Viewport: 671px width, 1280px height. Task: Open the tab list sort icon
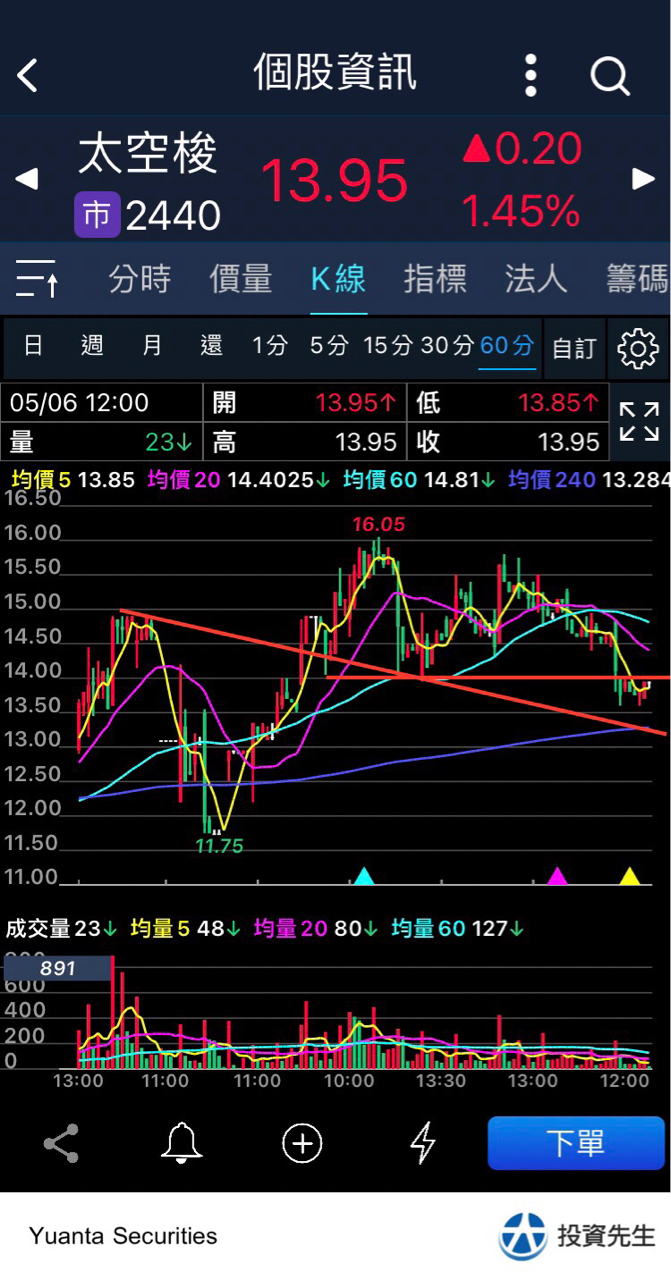pos(37,279)
